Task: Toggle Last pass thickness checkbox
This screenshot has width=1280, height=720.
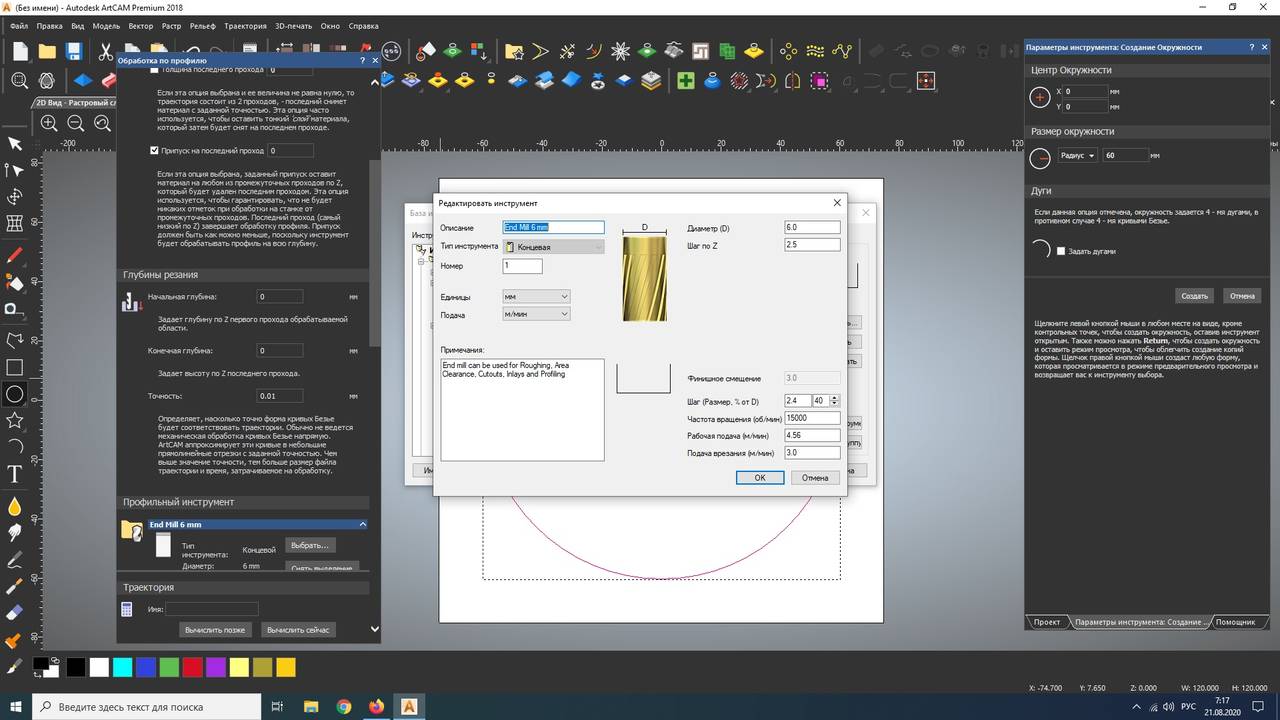Action: (x=154, y=70)
